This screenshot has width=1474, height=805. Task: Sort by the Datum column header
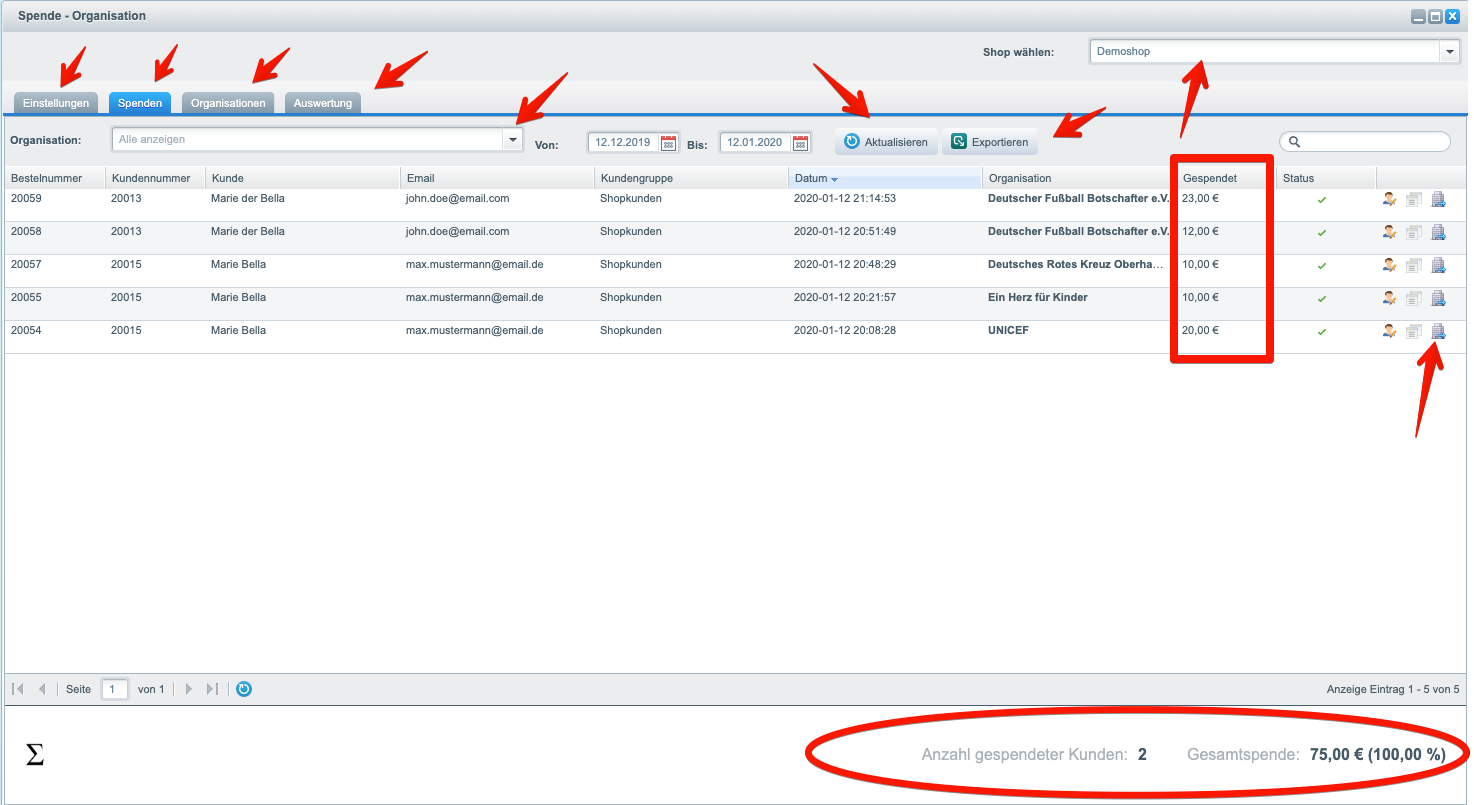[x=884, y=178]
